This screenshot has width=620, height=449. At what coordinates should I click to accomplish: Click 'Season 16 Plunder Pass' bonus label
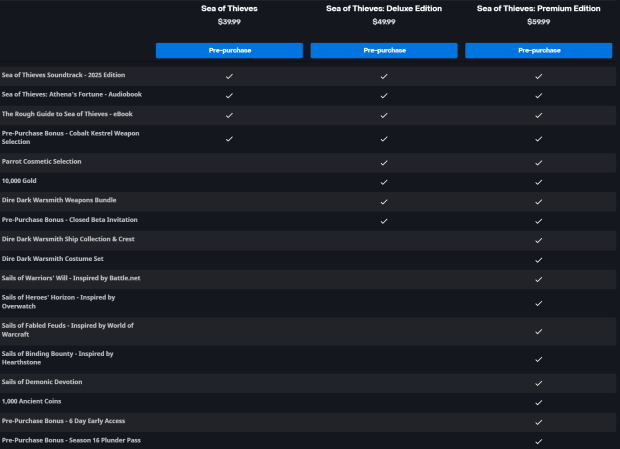[x=71, y=440]
